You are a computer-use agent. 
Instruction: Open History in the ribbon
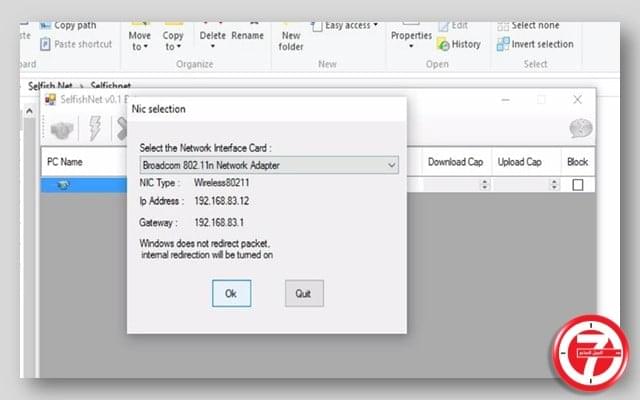pos(459,44)
